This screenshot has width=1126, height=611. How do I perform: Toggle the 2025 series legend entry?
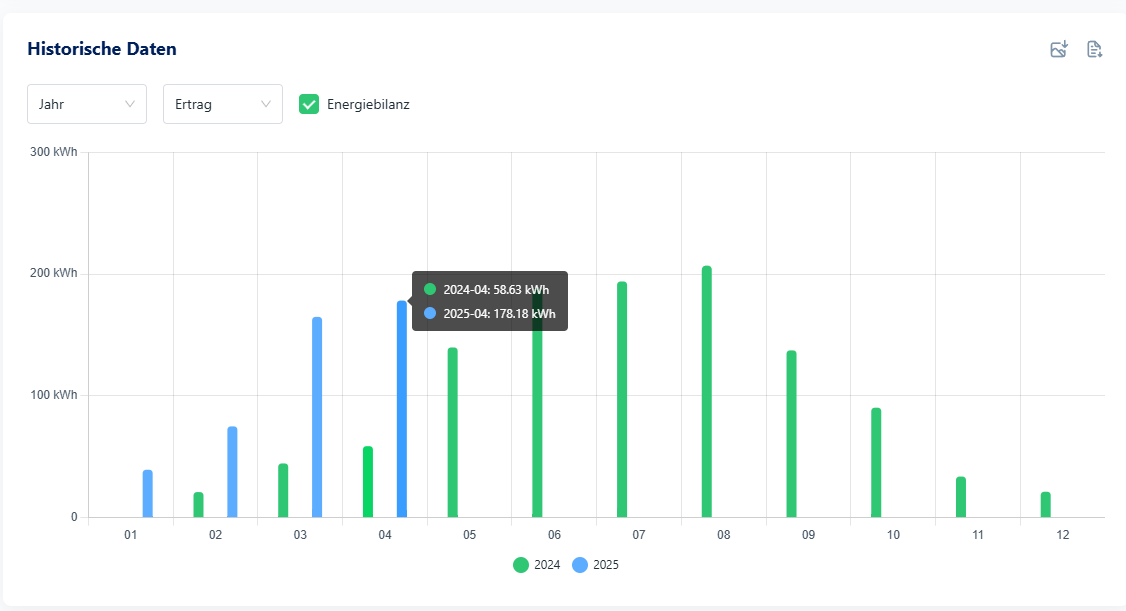596,565
